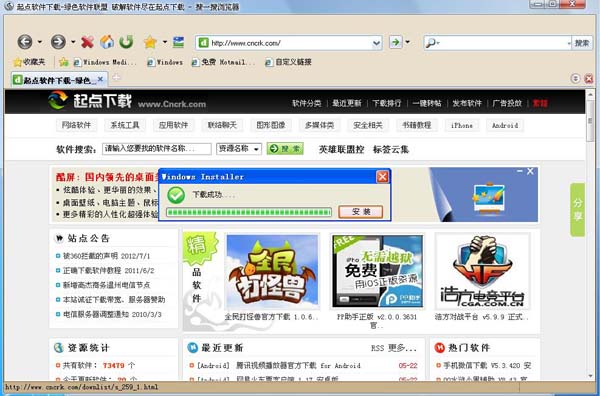Image resolution: width=600 pixels, height=396 pixels.
Task: Open the 全民打怪兽 game thumbnail
Action: [272, 272]
